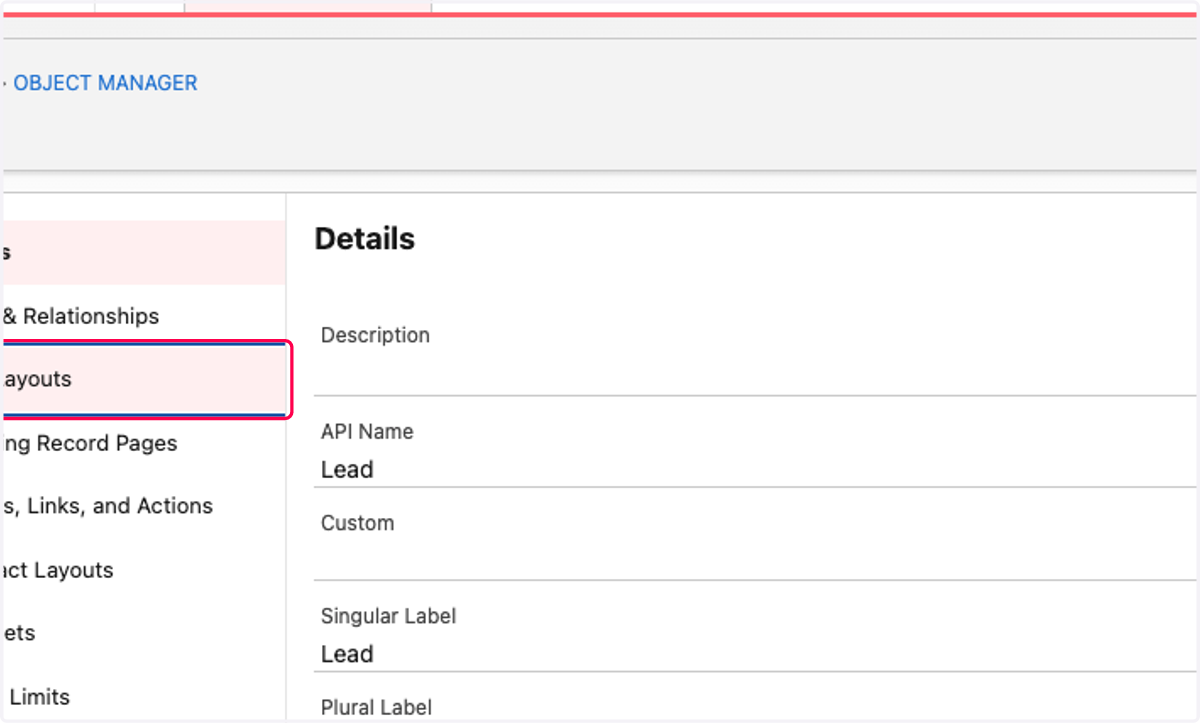Select the Details sidebar item
This screenshot has width=1200, height=723.
(143, 253)
